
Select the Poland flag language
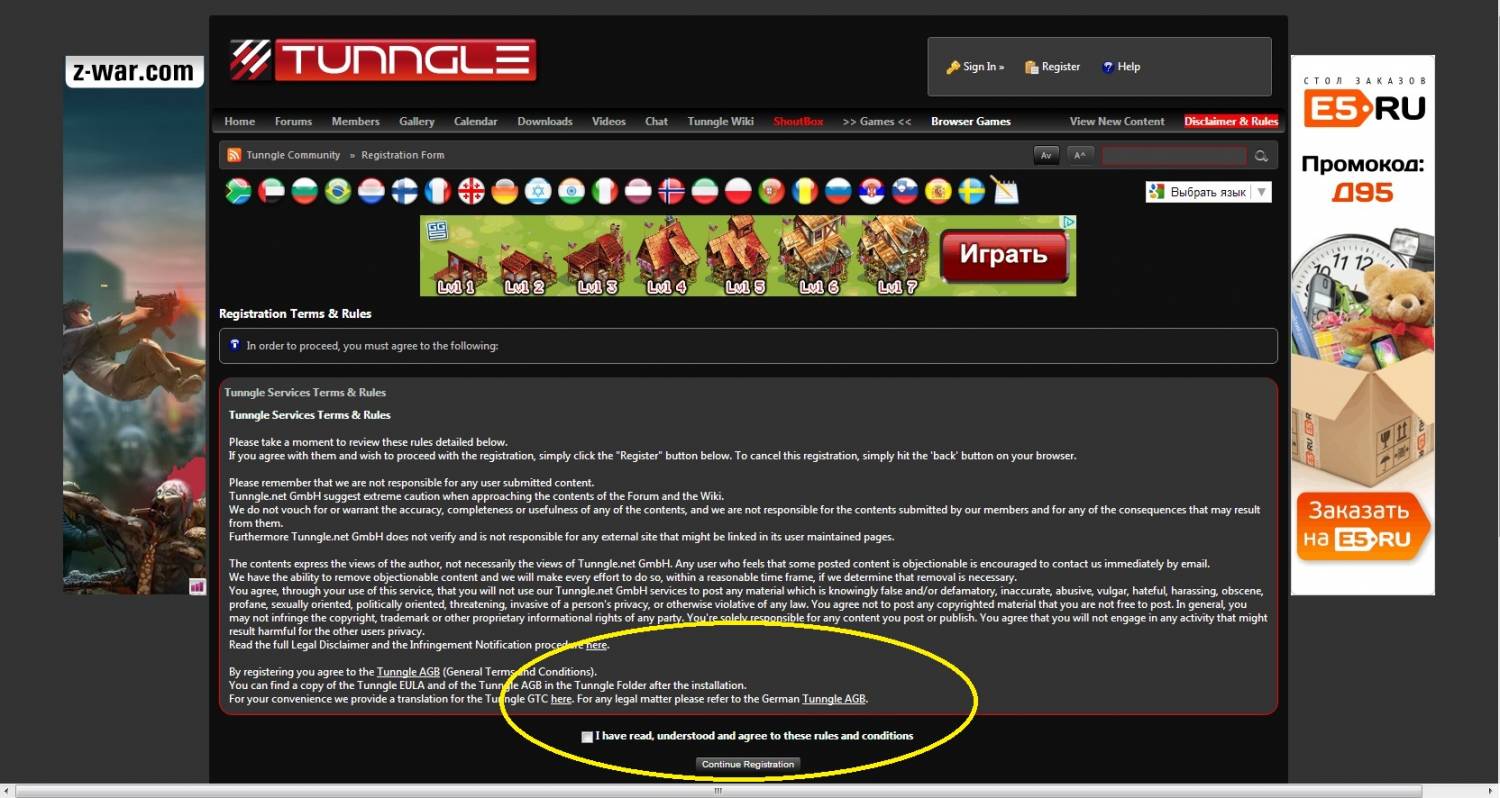(x=738, y=191)
